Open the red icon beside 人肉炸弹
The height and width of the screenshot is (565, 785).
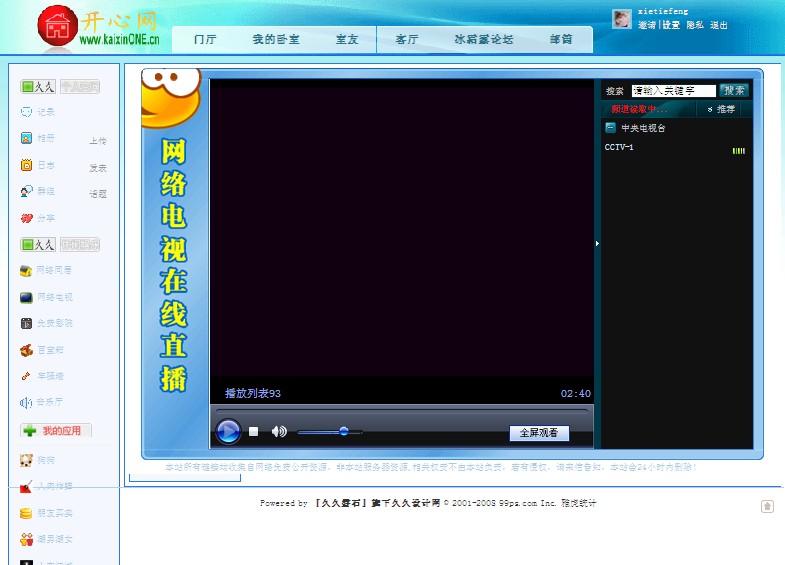click(26, 486)
